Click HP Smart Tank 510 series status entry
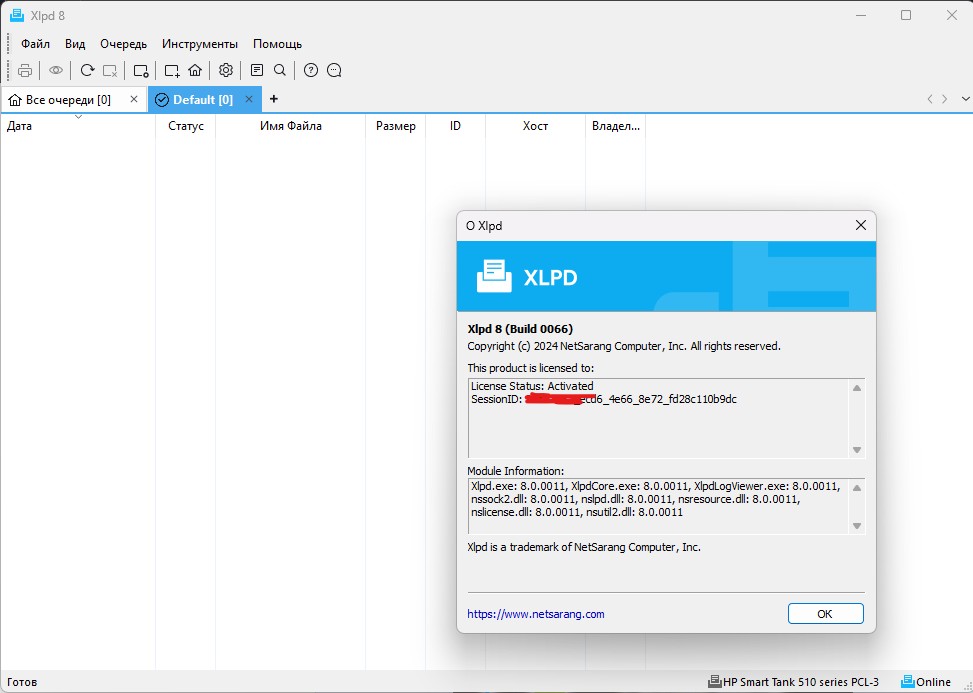The width and height of the screenshot is (973, 693). tap(794, 682)
